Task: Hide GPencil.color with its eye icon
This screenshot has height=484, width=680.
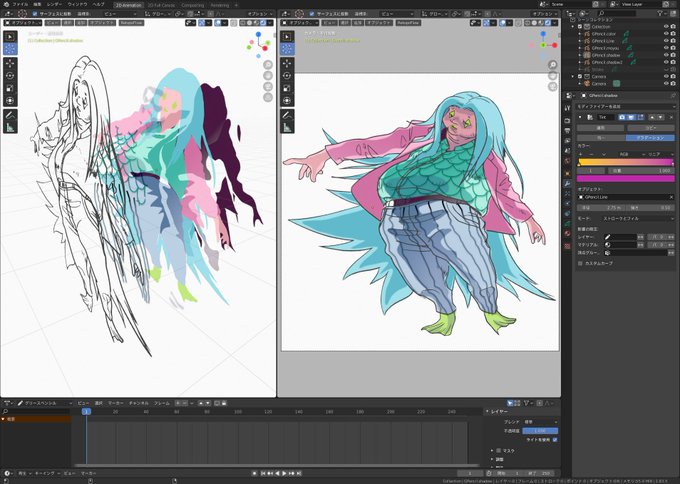Action: [666, 33]
